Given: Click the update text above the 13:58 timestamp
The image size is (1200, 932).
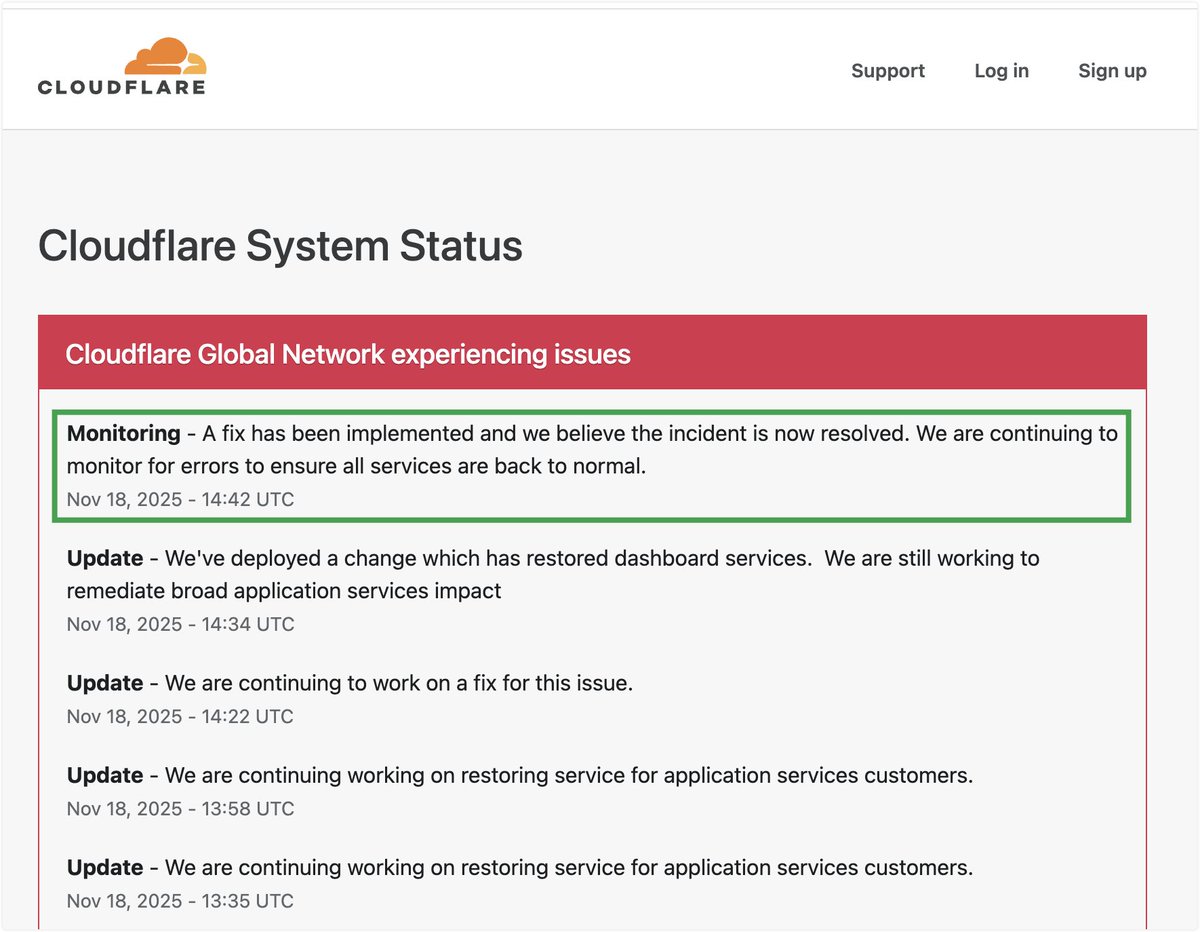Looking at the screenshot, I should pyautogui.click(x=568, y=775).
